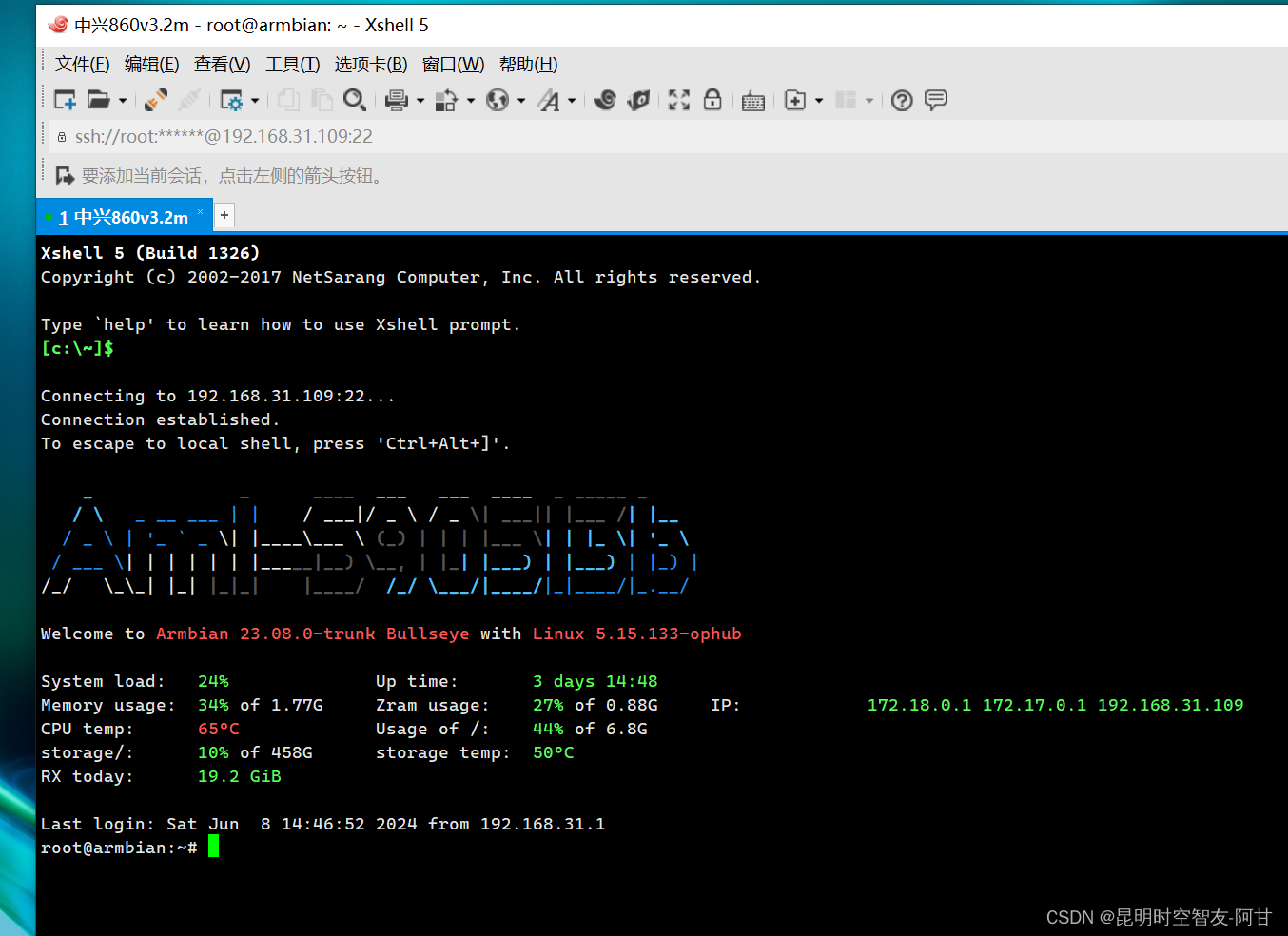The width and height of the screenshot is (1288, 936).
Task: Open the 工具(T) menu
Action: coord(293,65)
